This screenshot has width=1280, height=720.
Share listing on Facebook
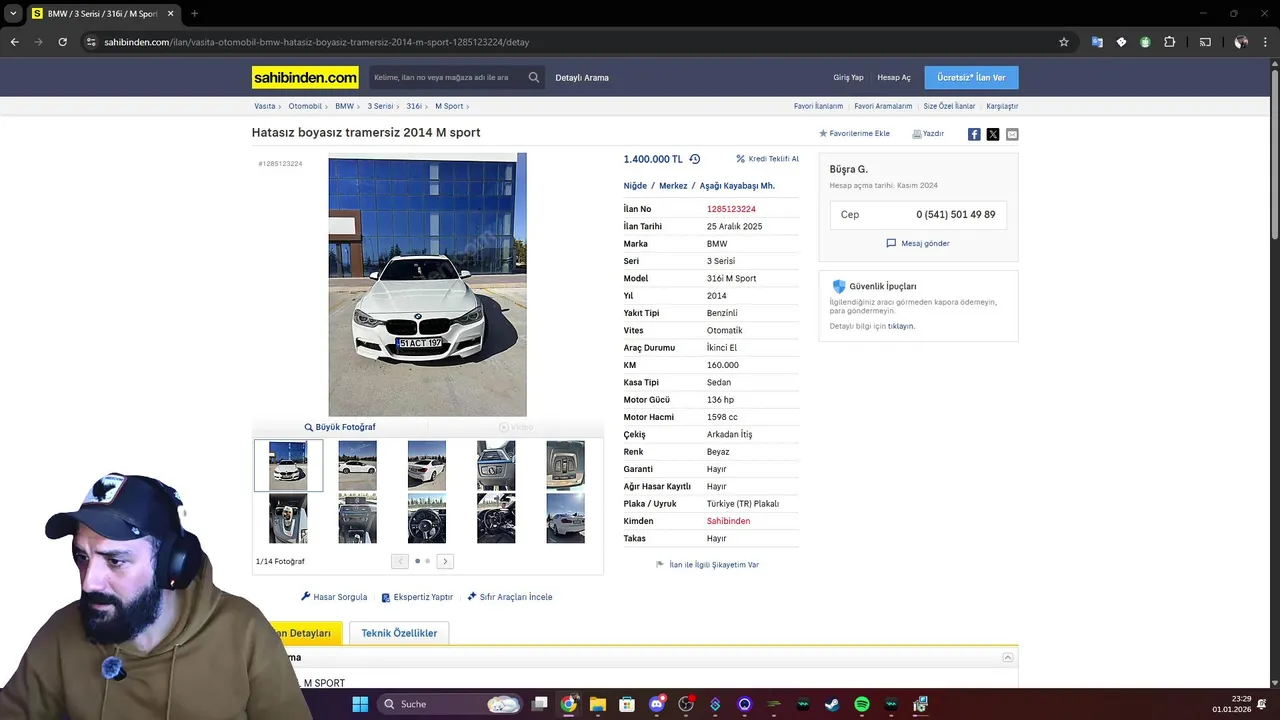point(974,134)
